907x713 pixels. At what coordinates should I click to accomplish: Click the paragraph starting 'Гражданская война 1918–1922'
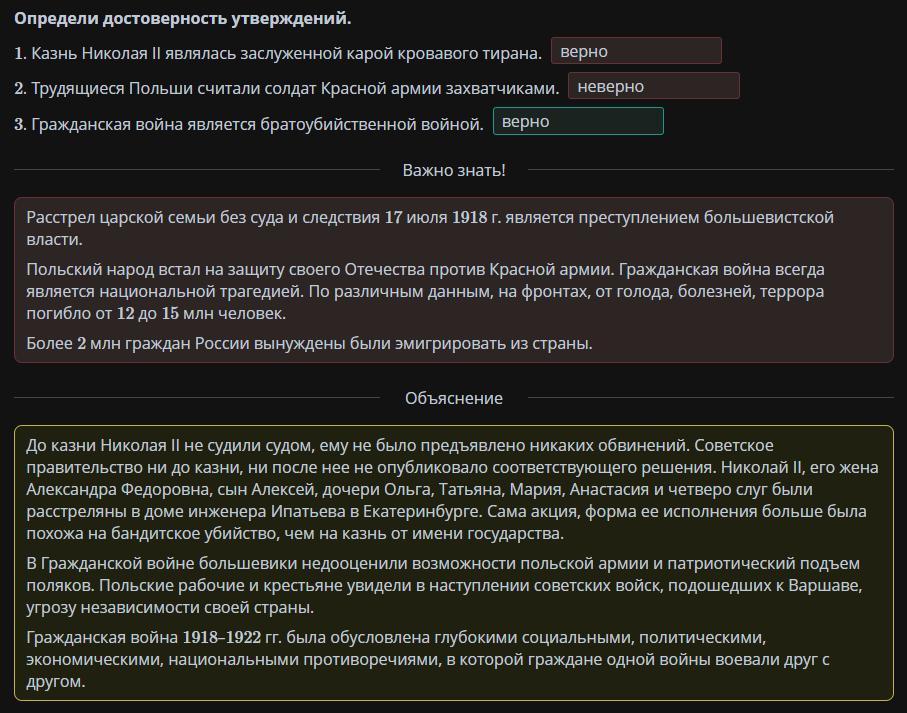(x=428, y=659)
